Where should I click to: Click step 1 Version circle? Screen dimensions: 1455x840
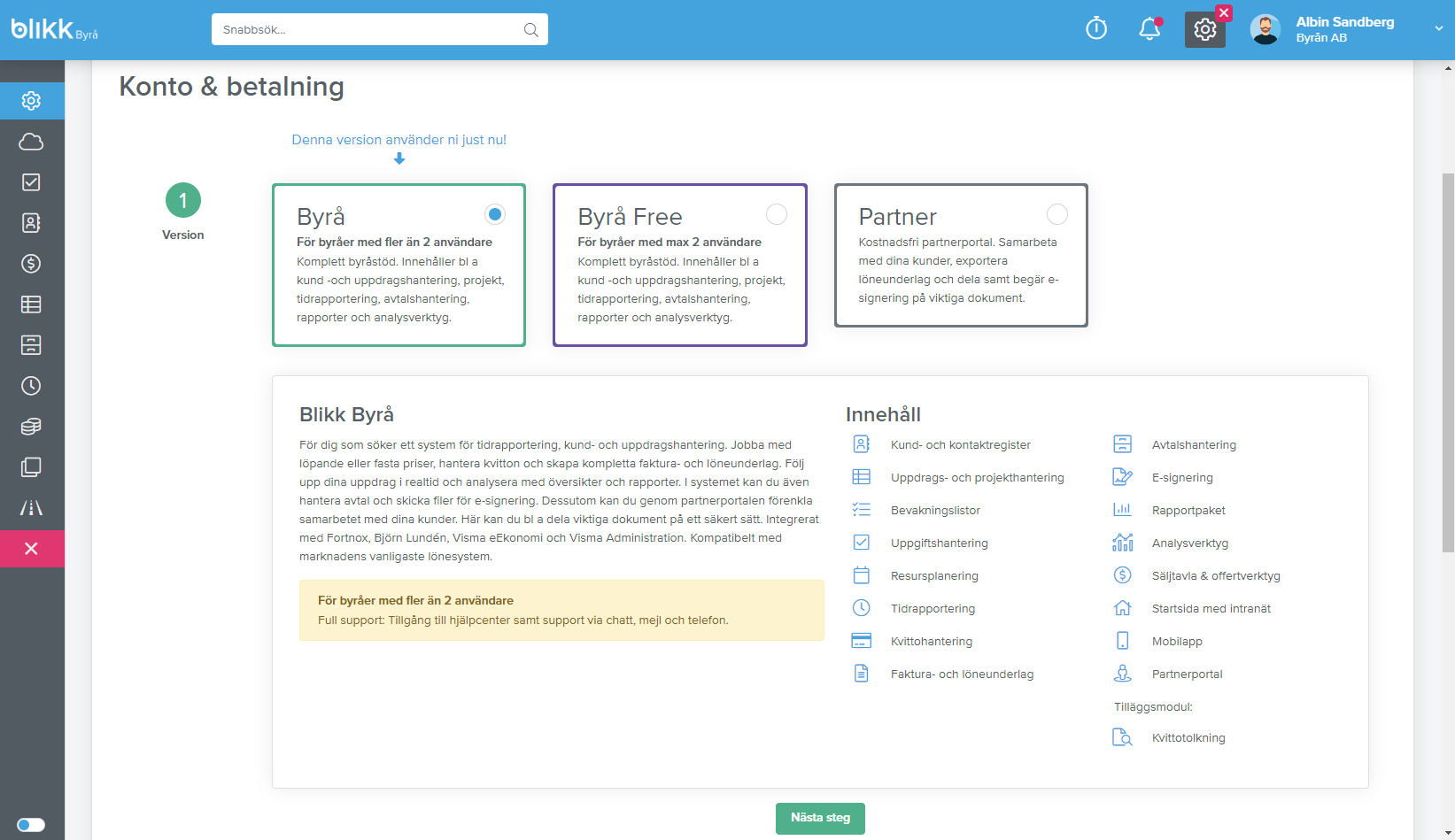pos(183,201)
